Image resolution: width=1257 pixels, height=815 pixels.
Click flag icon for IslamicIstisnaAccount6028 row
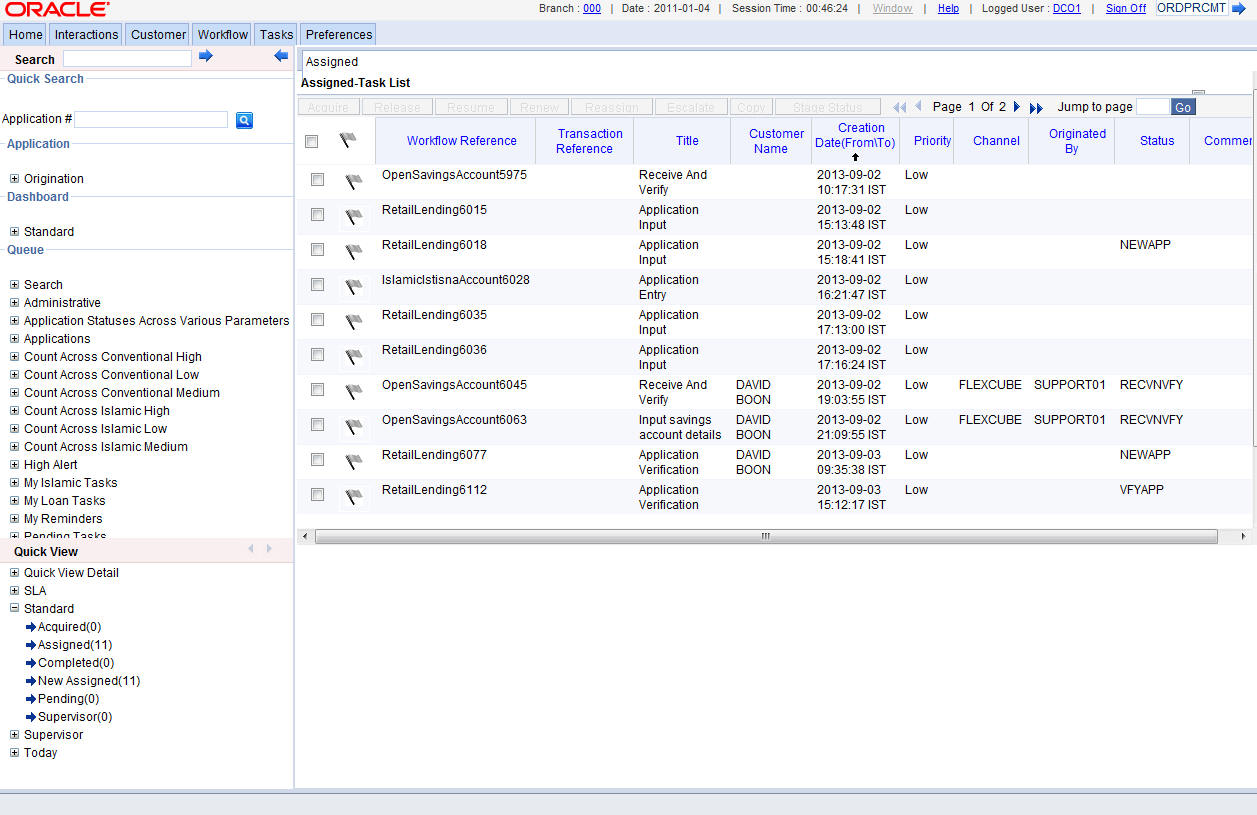click(x=354, y=287)
